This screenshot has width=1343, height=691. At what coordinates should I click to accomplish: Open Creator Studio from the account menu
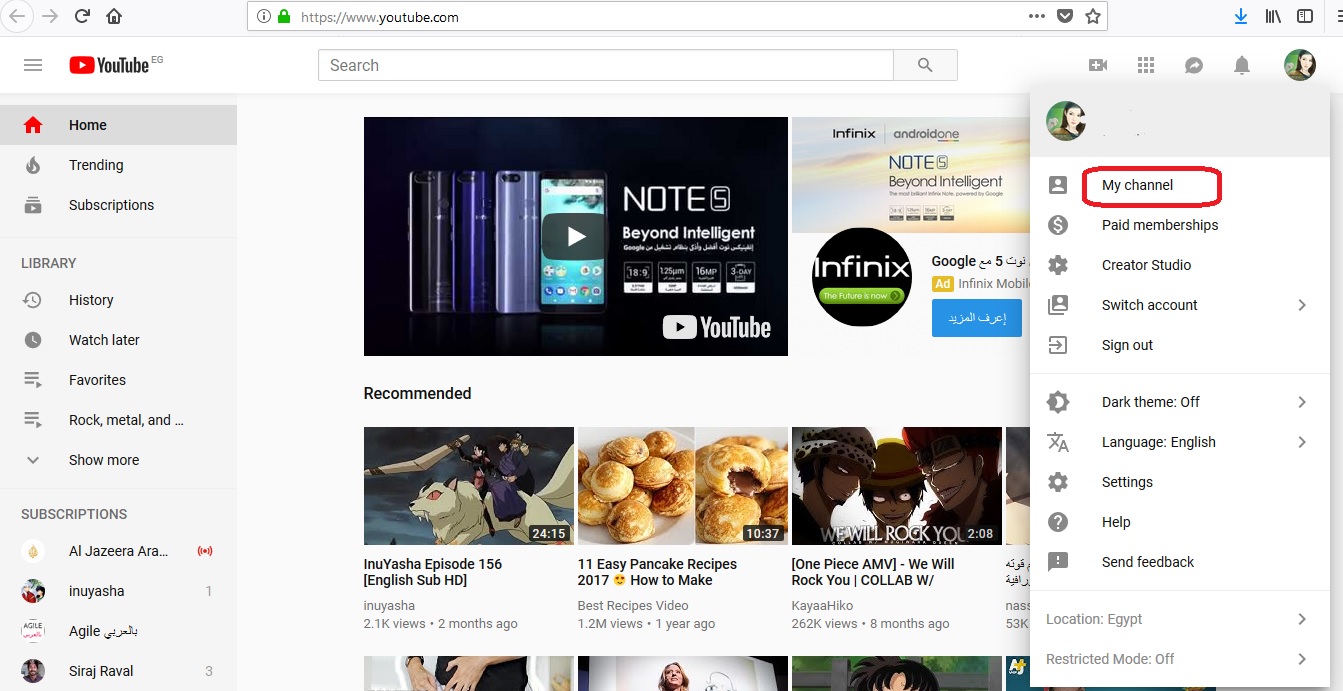coord(1146,265)
